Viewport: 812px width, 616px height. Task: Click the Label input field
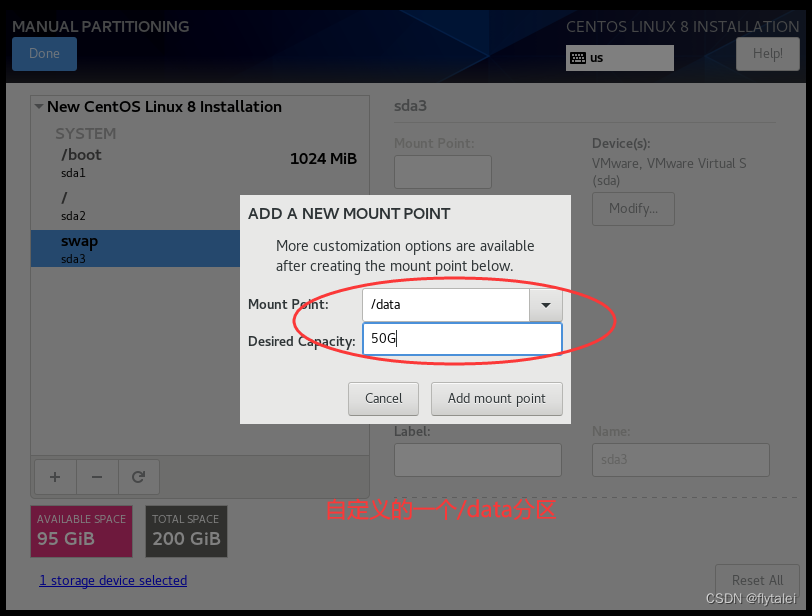[477, 460]
